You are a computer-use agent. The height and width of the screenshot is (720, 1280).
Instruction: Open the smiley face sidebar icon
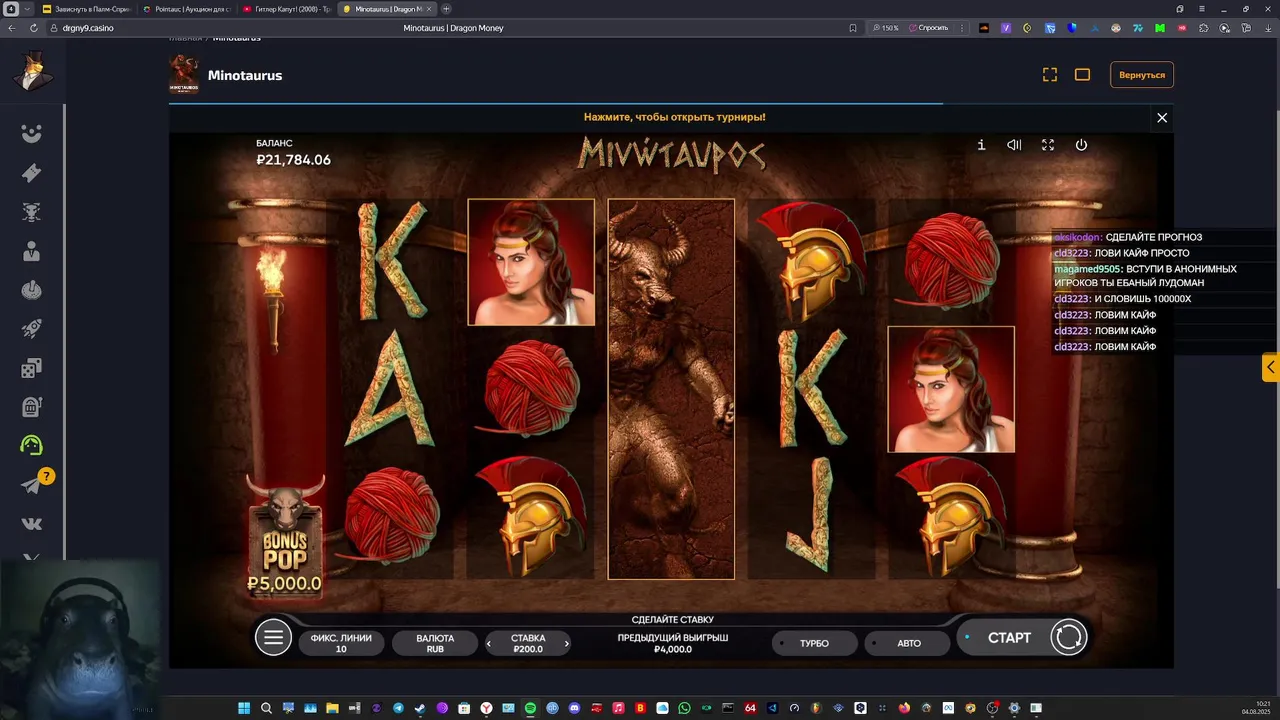click(32, 133)
